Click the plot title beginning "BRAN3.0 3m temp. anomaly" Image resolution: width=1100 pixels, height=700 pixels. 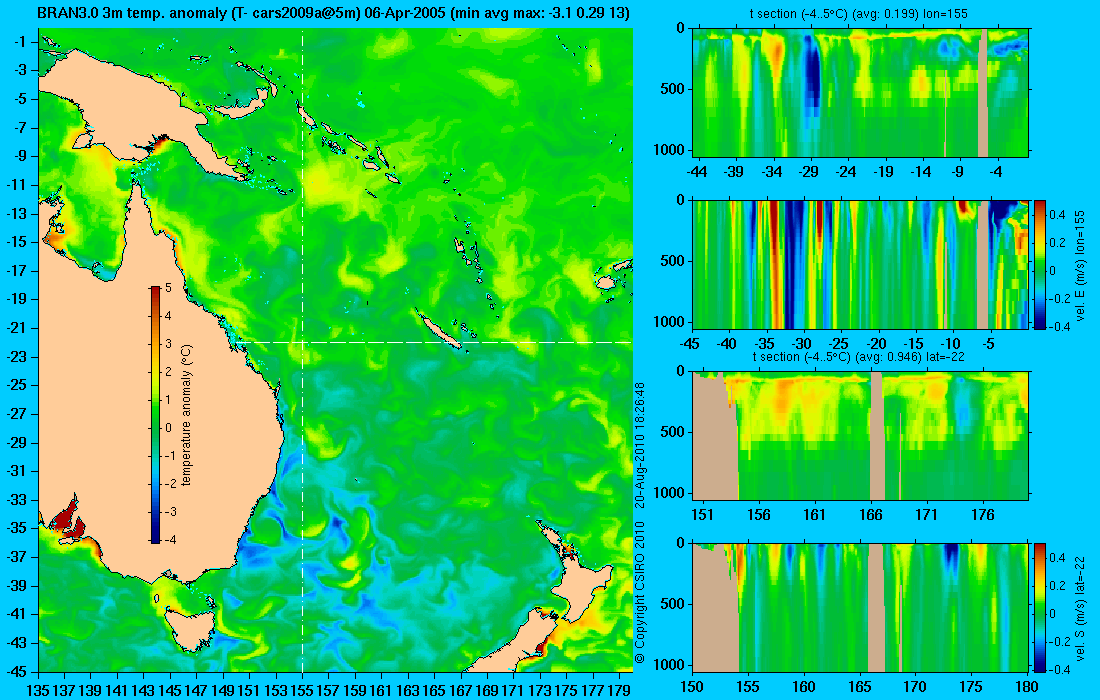coord(334,13)
